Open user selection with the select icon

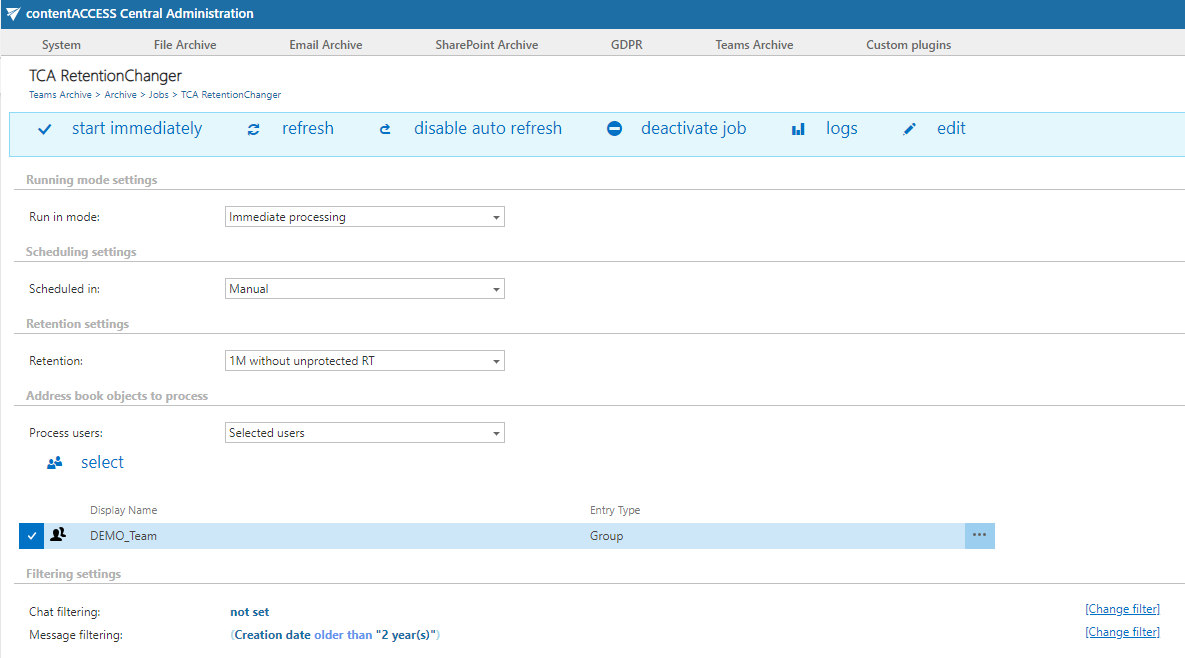pos(54,462)
